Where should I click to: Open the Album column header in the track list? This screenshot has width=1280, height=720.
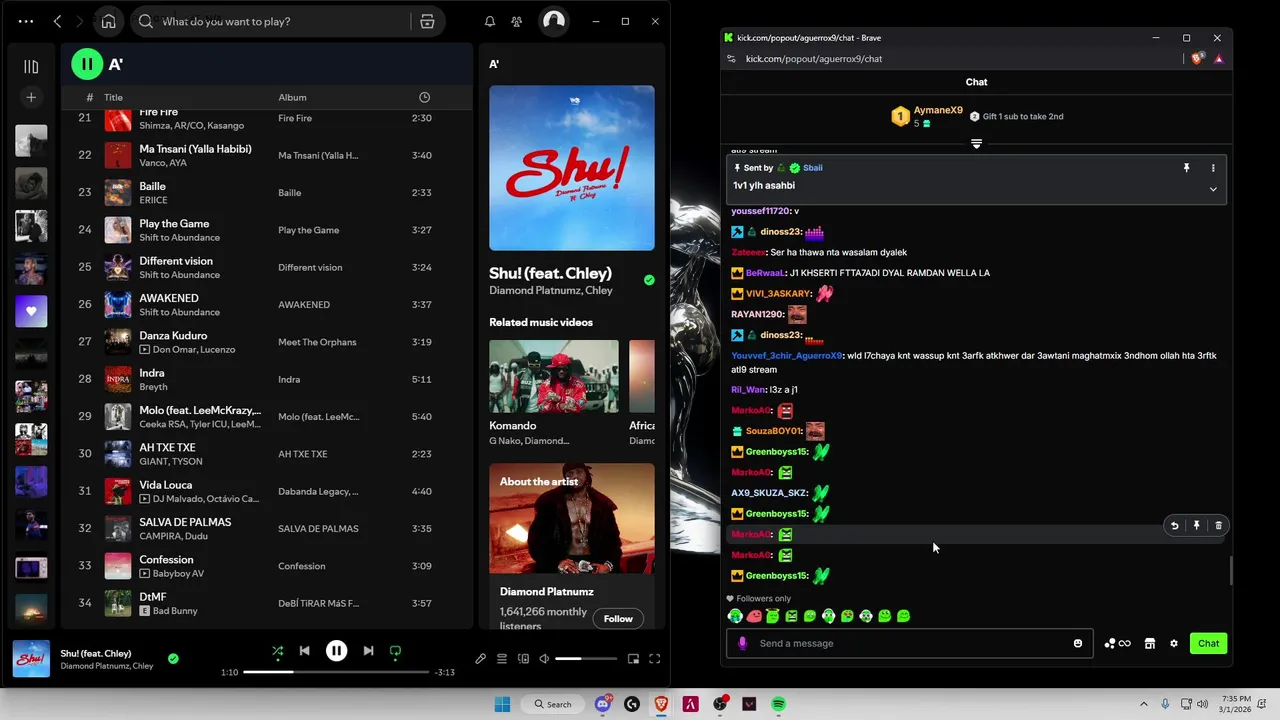pyautogui.click(x=292, y=97)
